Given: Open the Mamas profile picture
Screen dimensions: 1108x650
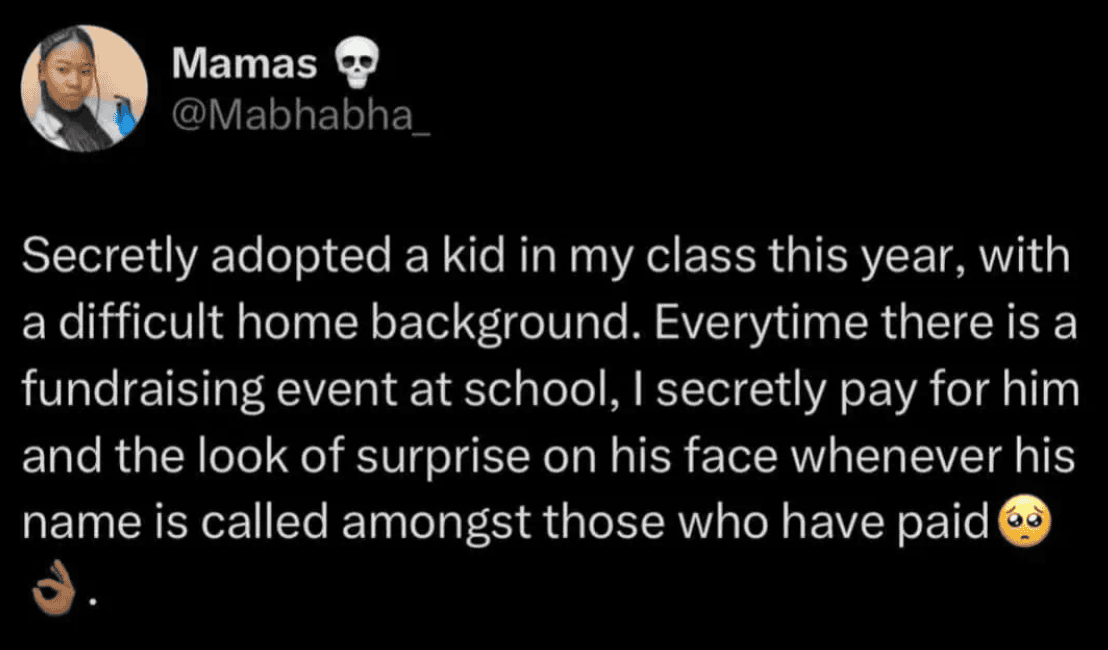Looking at the screenshot, I should (x=84, y=88).
